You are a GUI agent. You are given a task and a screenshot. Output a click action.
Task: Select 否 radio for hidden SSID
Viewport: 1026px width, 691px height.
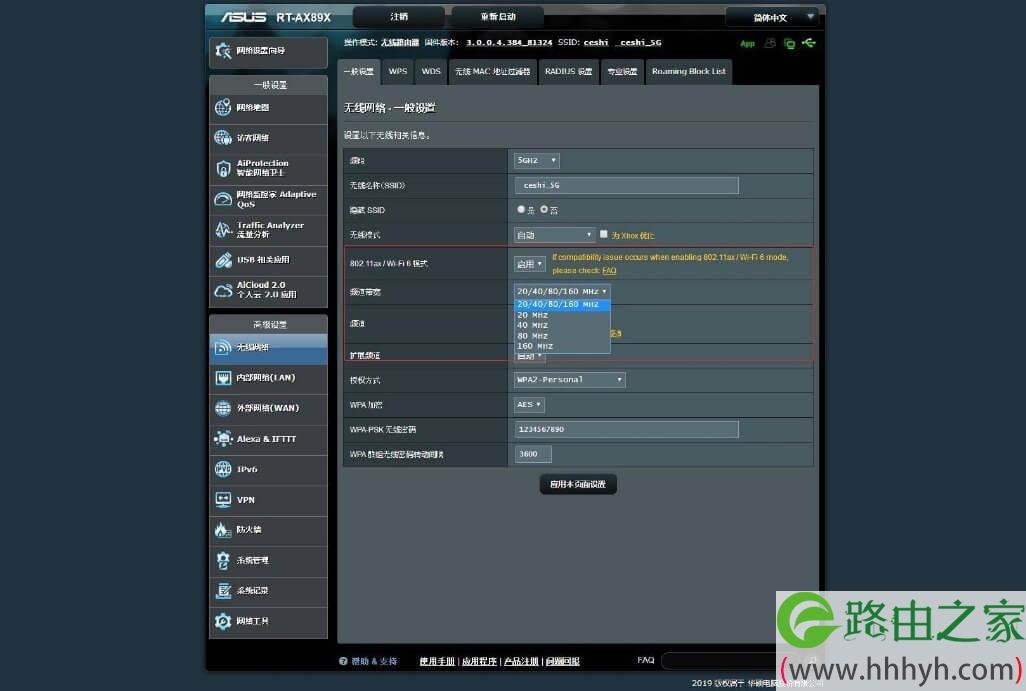click(544, 209)
